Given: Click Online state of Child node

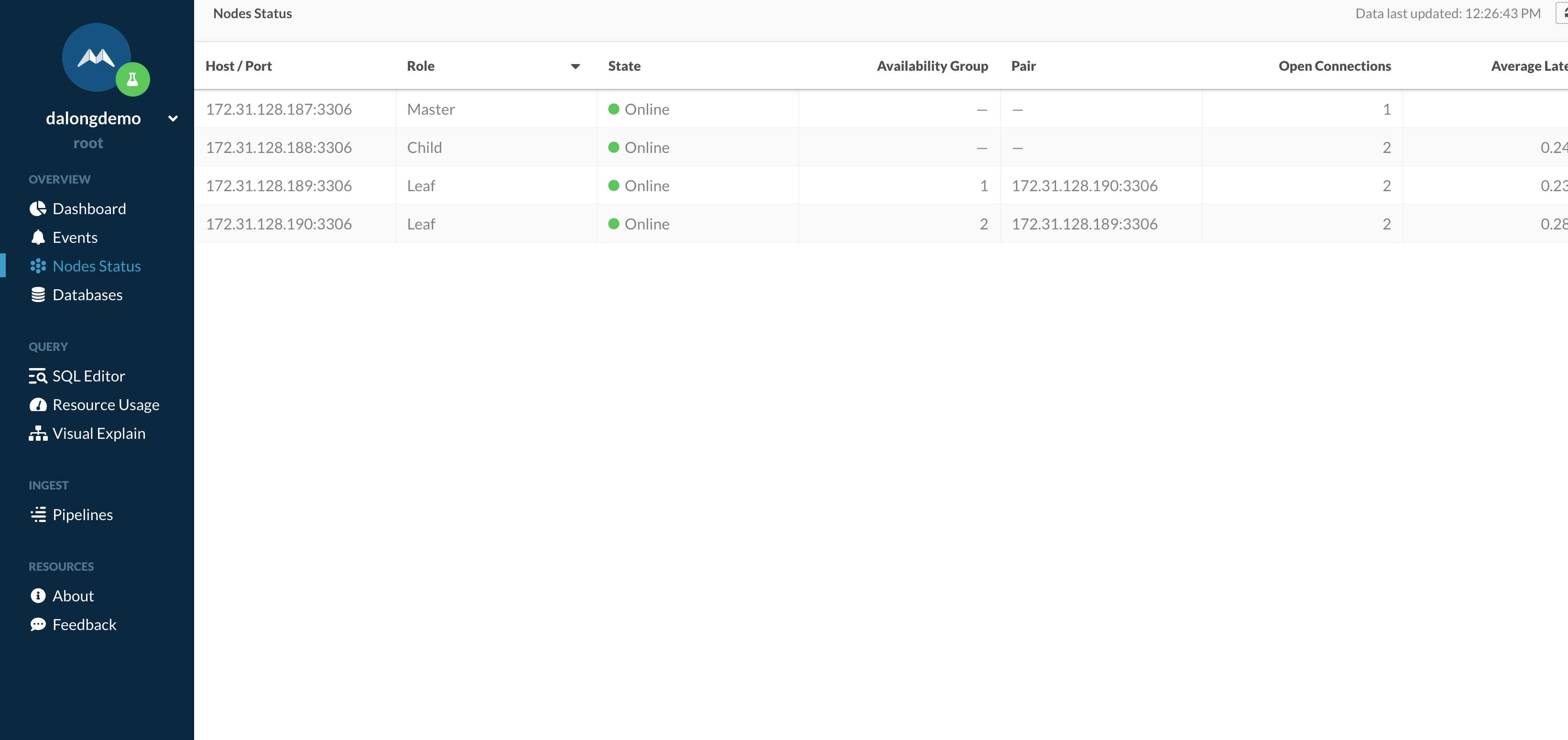Looking at the screenshot, I should tap(639, 147).
